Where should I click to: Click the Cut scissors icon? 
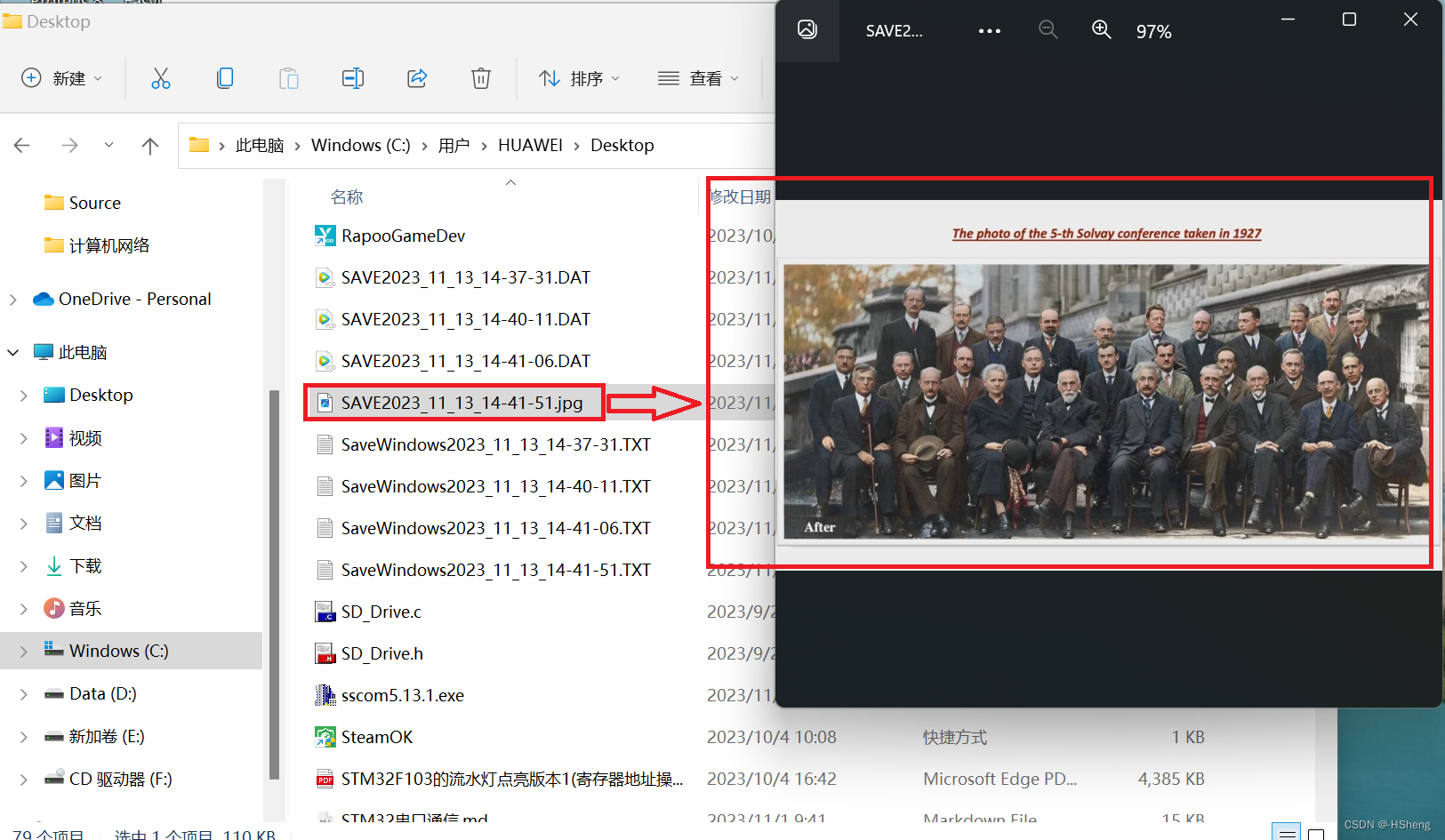coord(161,78)
